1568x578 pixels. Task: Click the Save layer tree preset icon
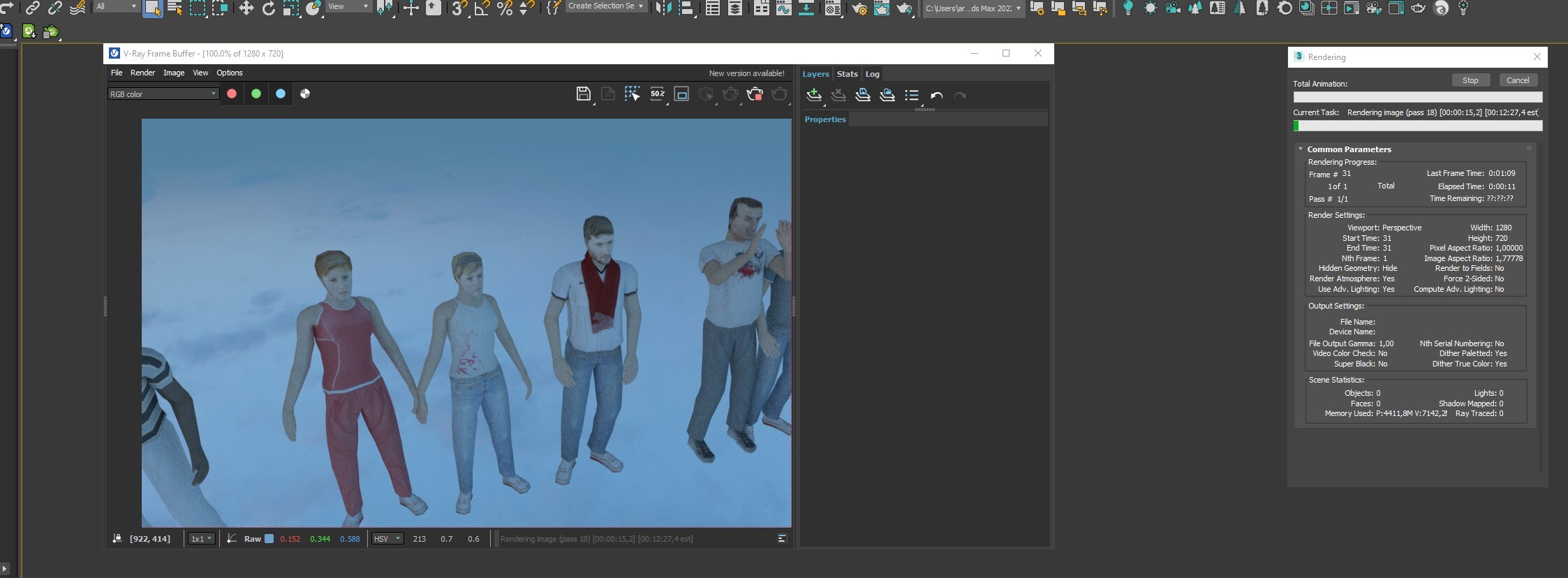point(863,96)
